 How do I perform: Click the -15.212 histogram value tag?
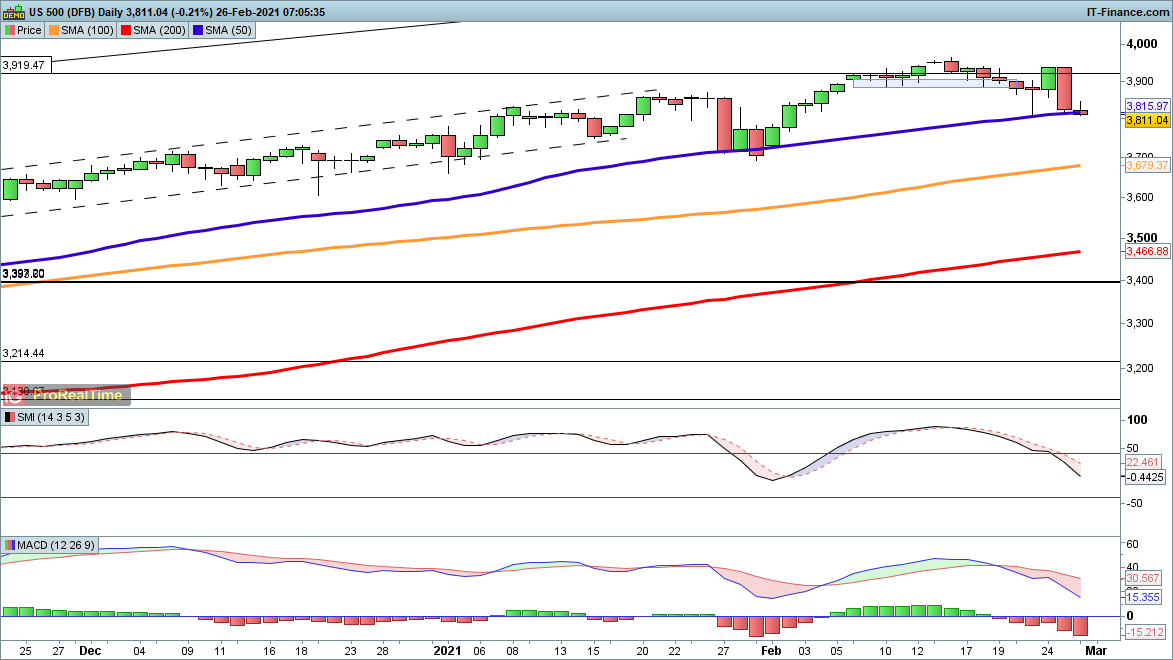tap(1145, 633)
